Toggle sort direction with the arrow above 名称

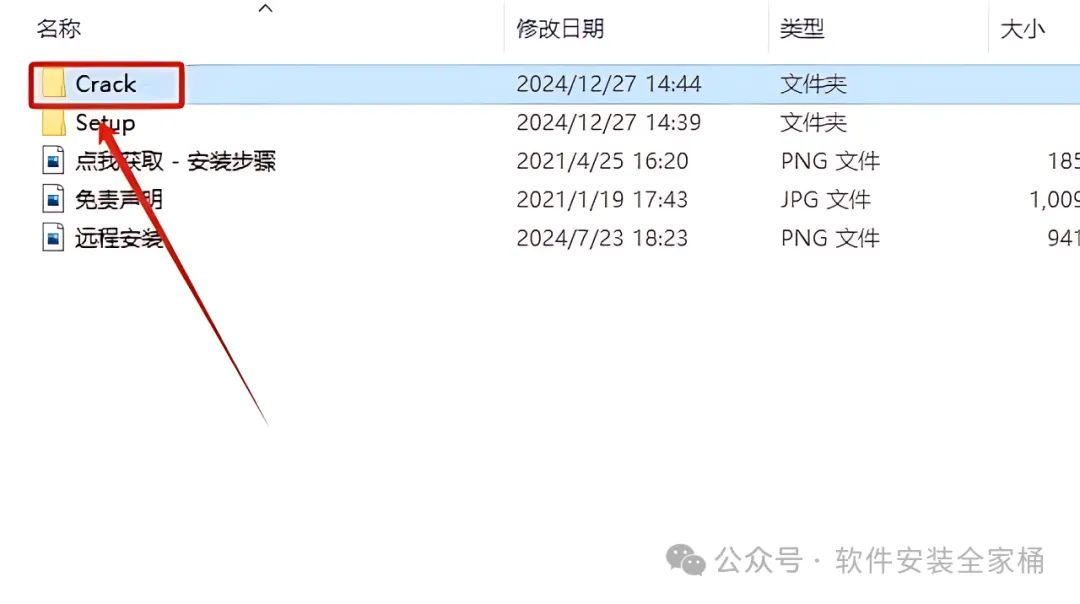point(265,8)
